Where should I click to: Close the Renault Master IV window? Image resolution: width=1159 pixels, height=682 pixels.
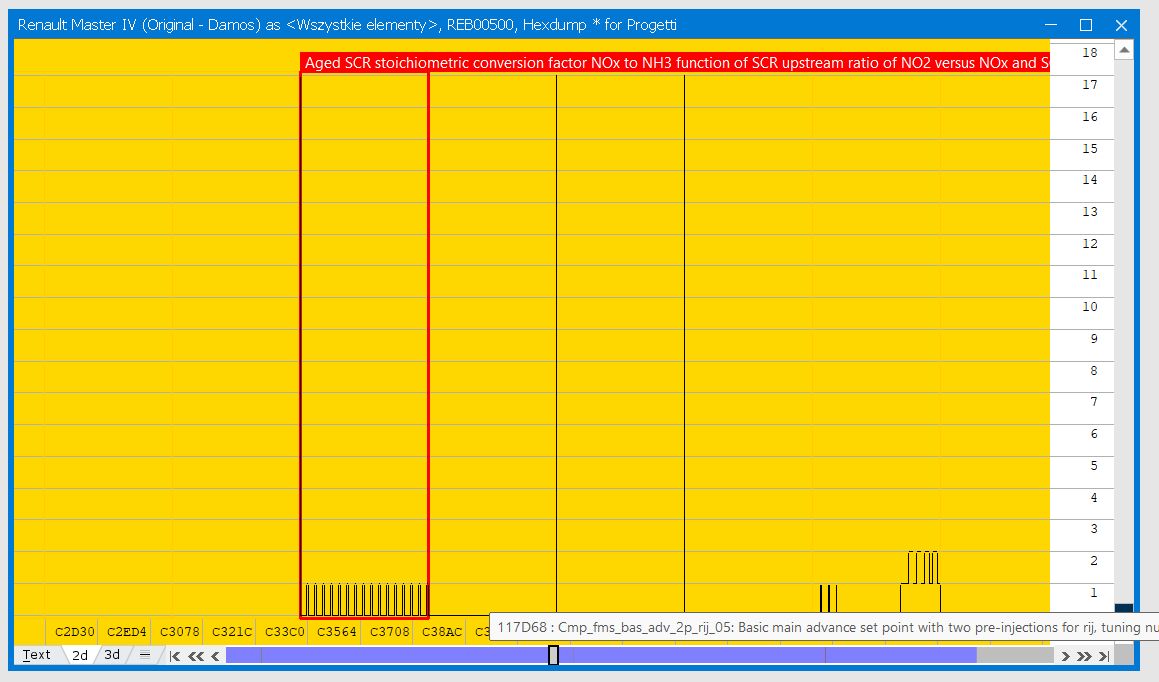(x=1121, y=24)
